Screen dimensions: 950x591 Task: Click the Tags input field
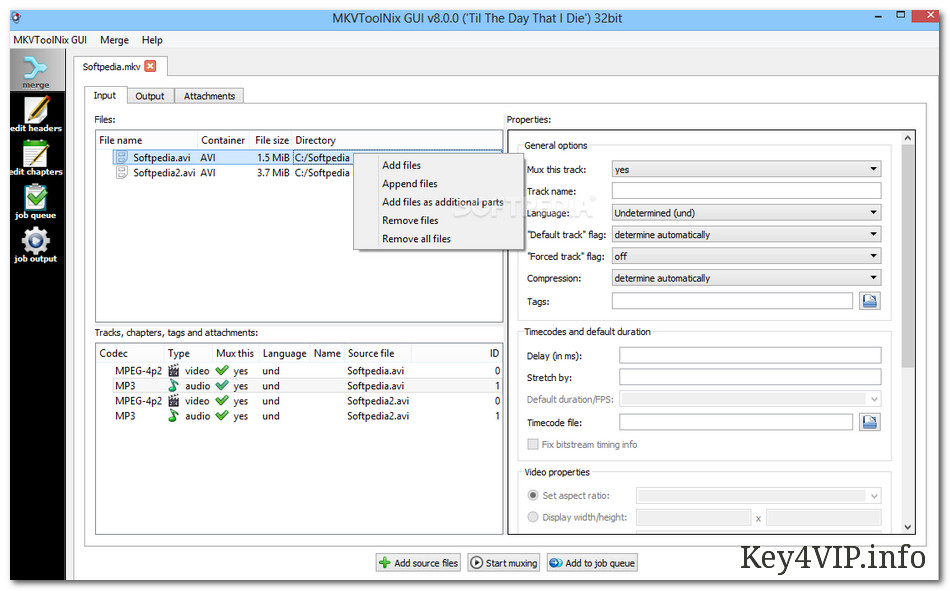coord(732,301)
